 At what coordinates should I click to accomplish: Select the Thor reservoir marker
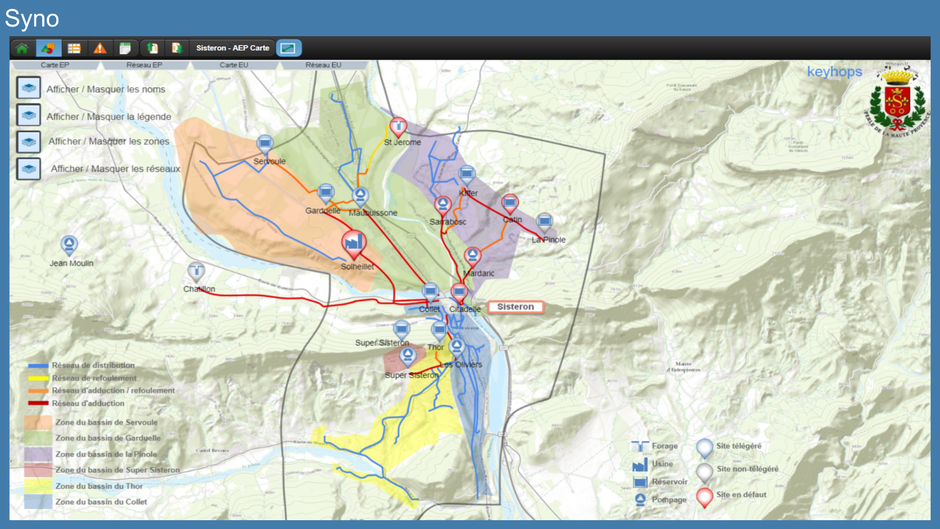click(x=439, y=330)
